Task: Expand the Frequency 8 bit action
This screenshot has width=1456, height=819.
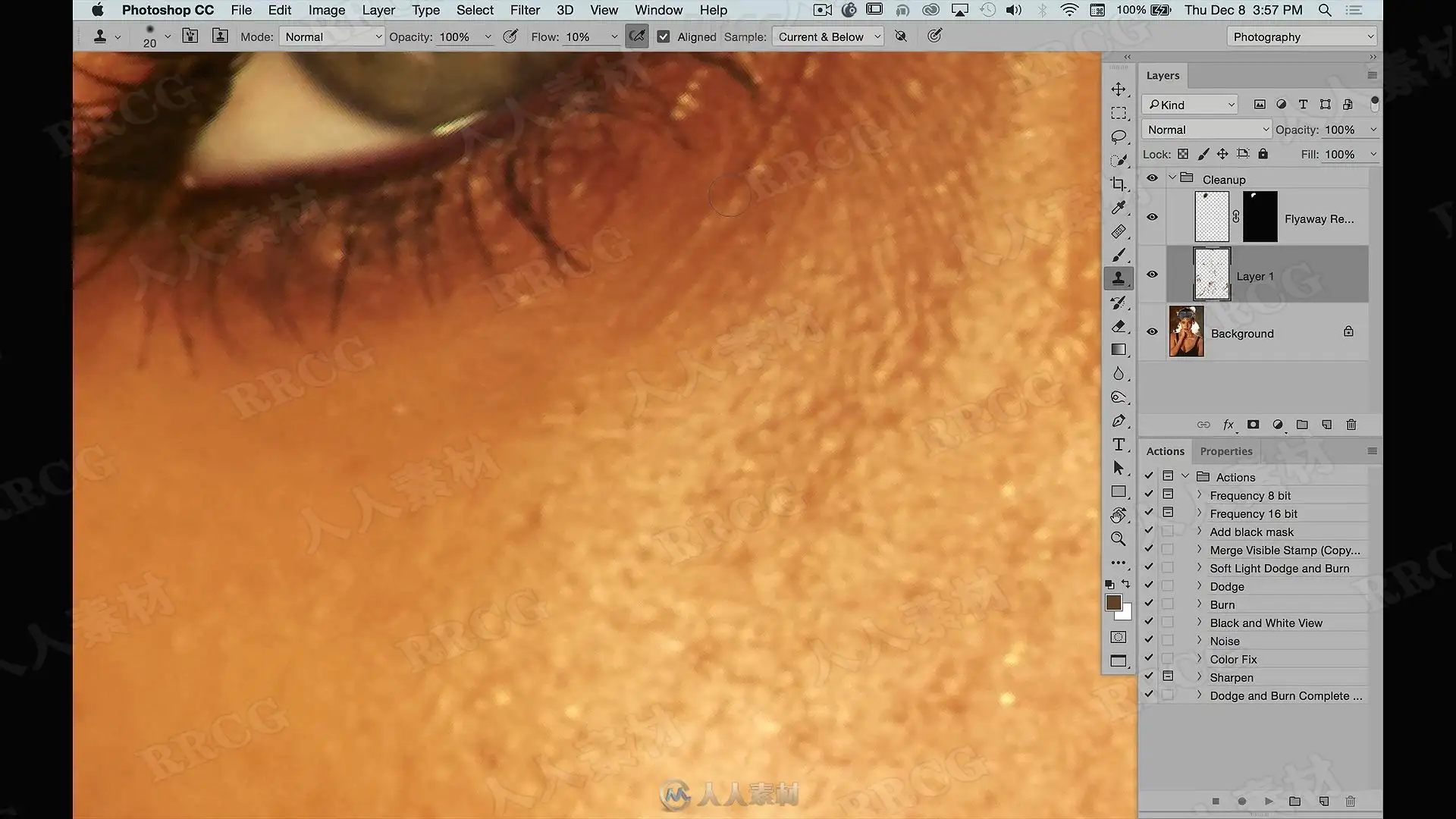Action: coord(1199,495)
